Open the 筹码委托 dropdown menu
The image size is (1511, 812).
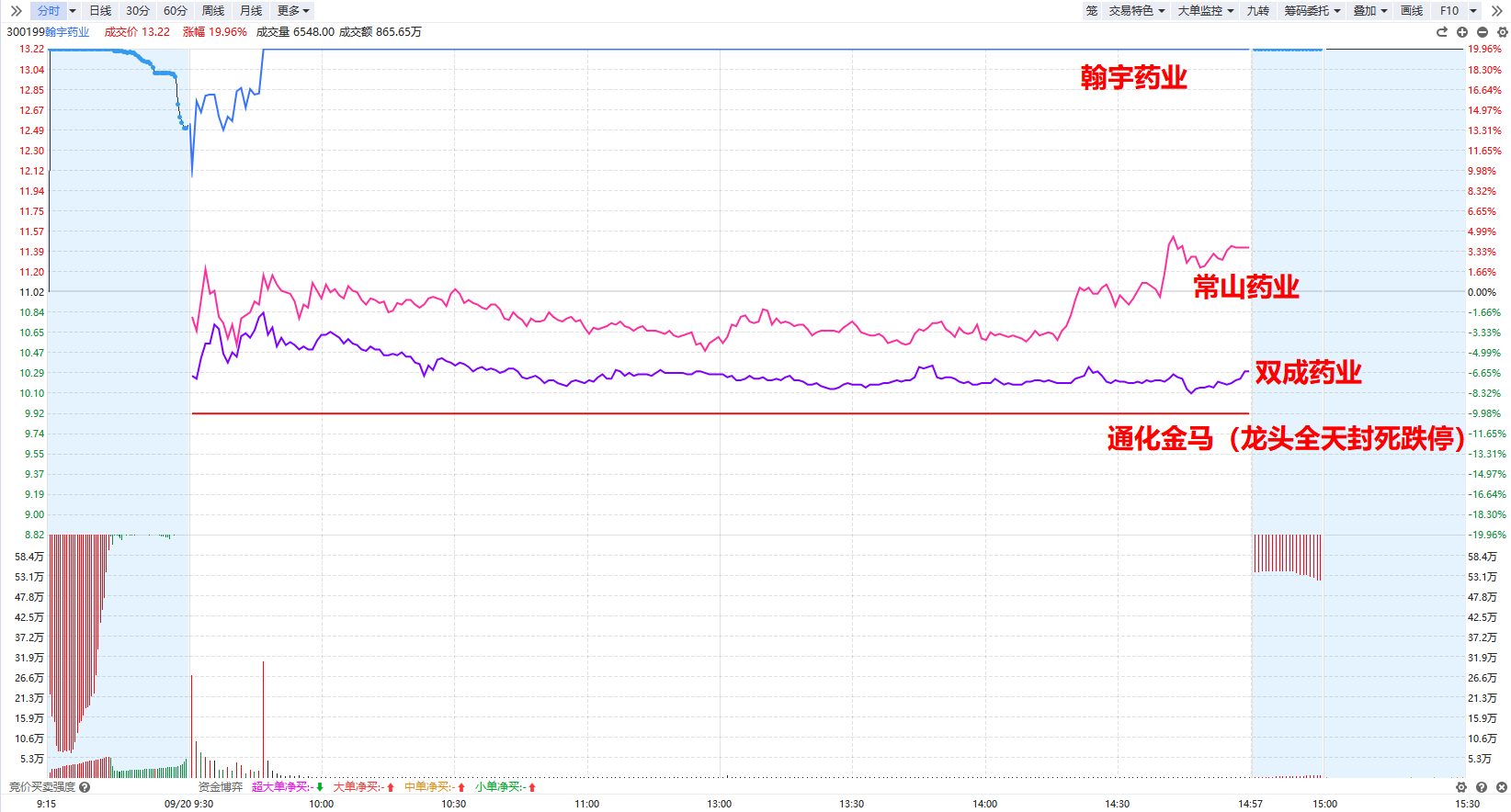[1312, 11]
